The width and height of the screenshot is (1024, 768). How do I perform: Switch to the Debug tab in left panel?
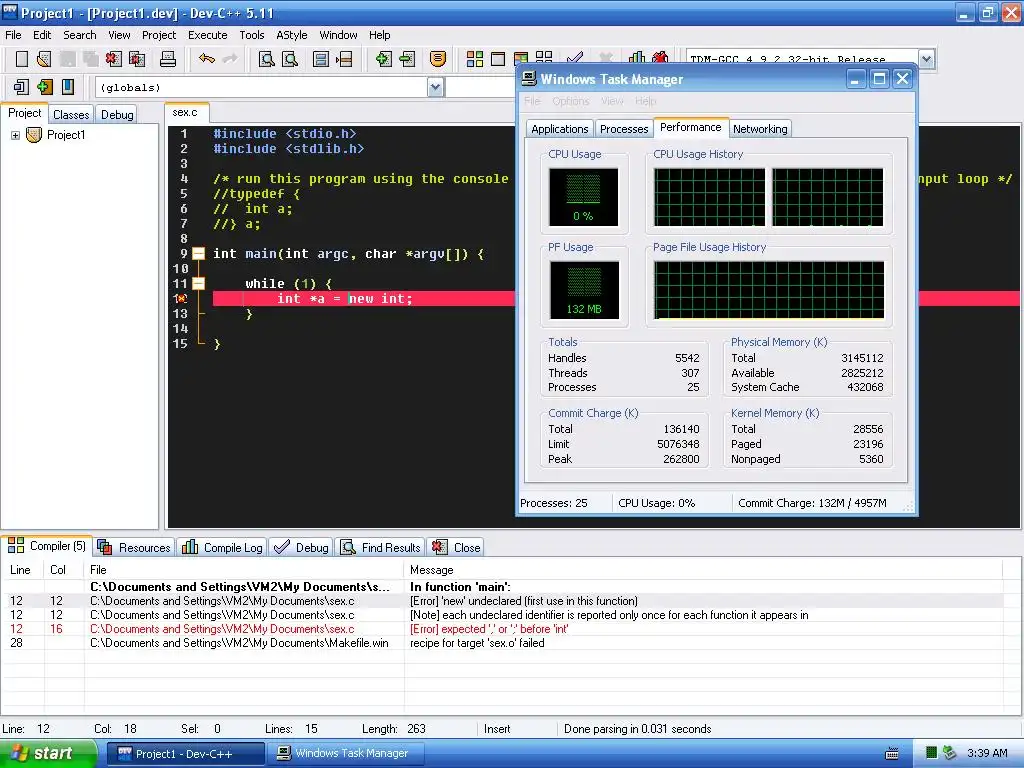pos(117,114)
